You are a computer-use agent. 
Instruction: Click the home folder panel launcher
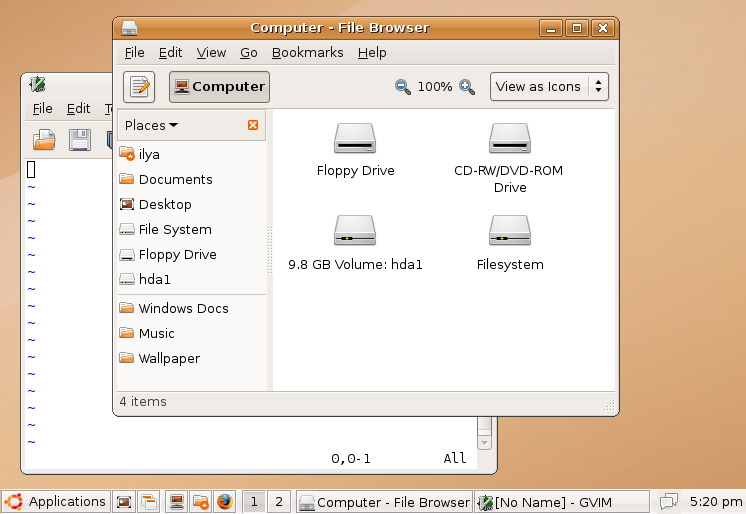click(200, 502)
